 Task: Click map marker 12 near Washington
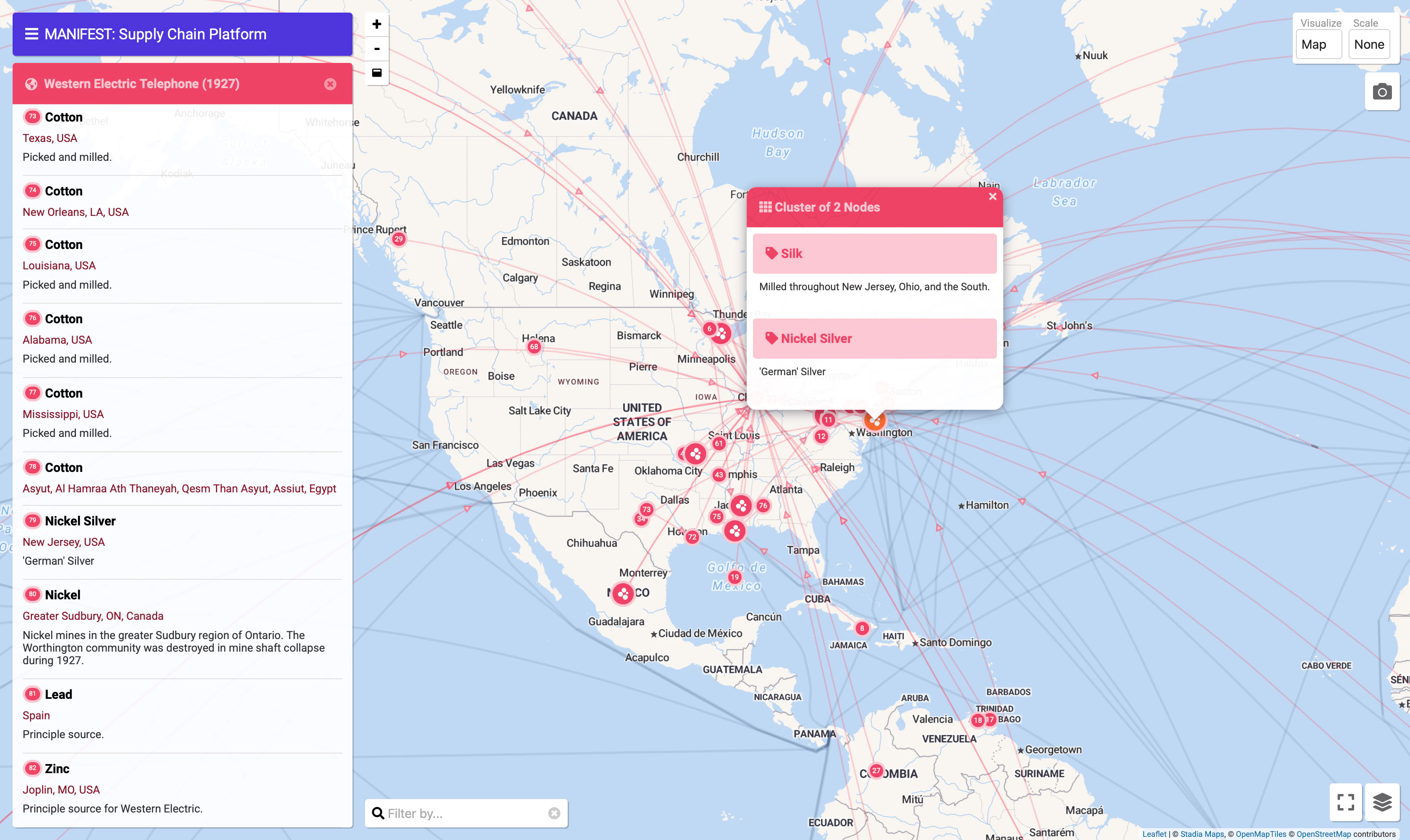pyautogui.click(x=821, y=437)
